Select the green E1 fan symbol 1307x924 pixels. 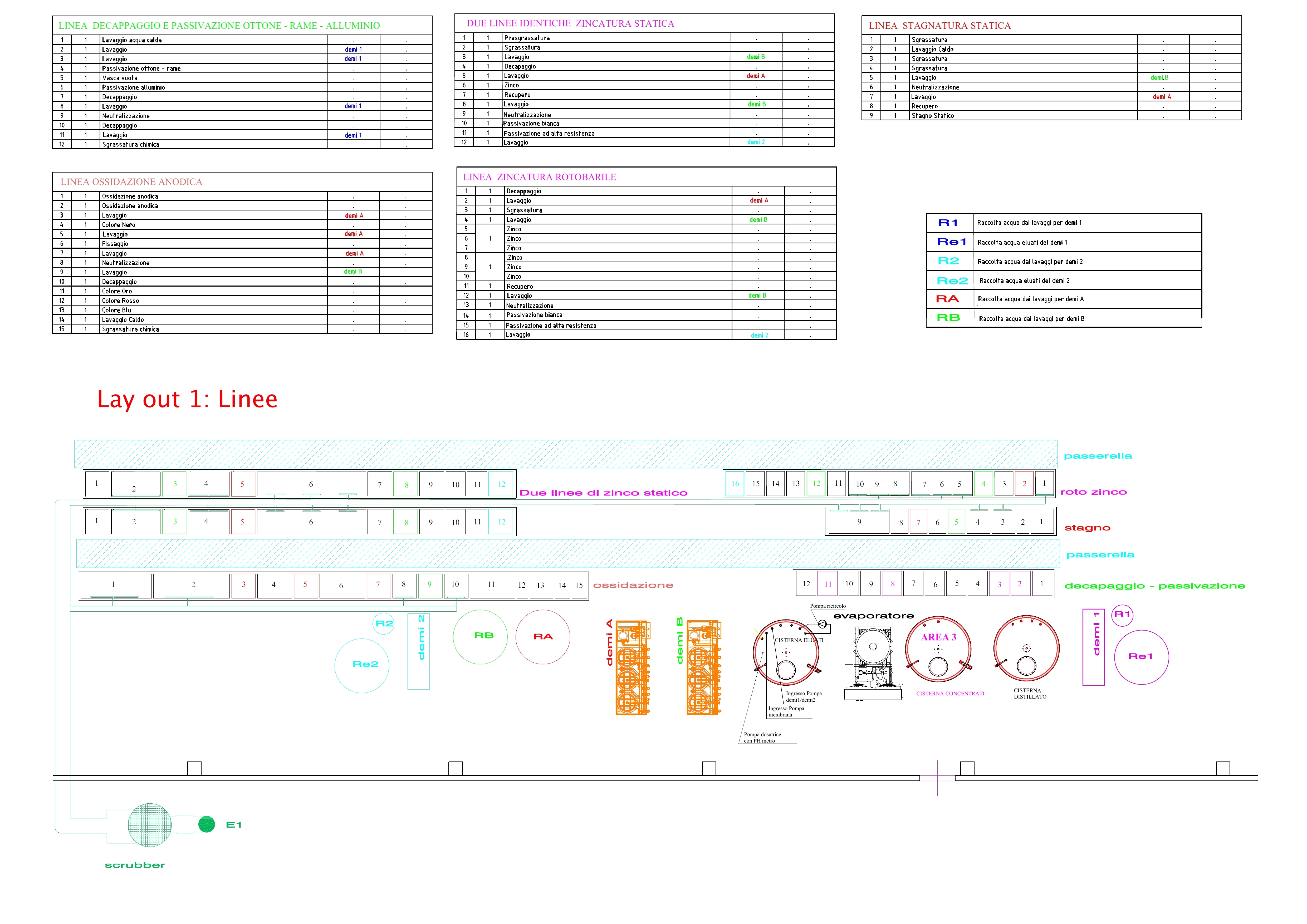[207, 824]
